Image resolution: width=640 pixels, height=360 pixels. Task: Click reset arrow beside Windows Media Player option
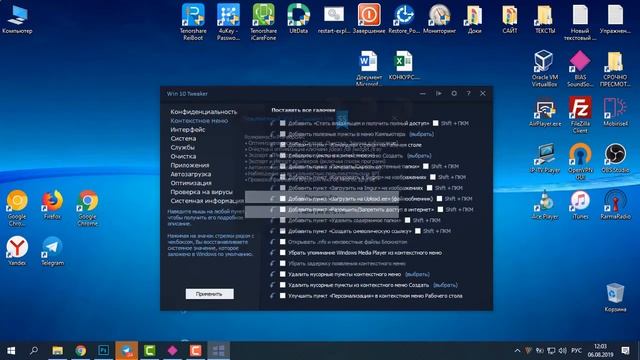pyautogui.click(x=272, y=253)
